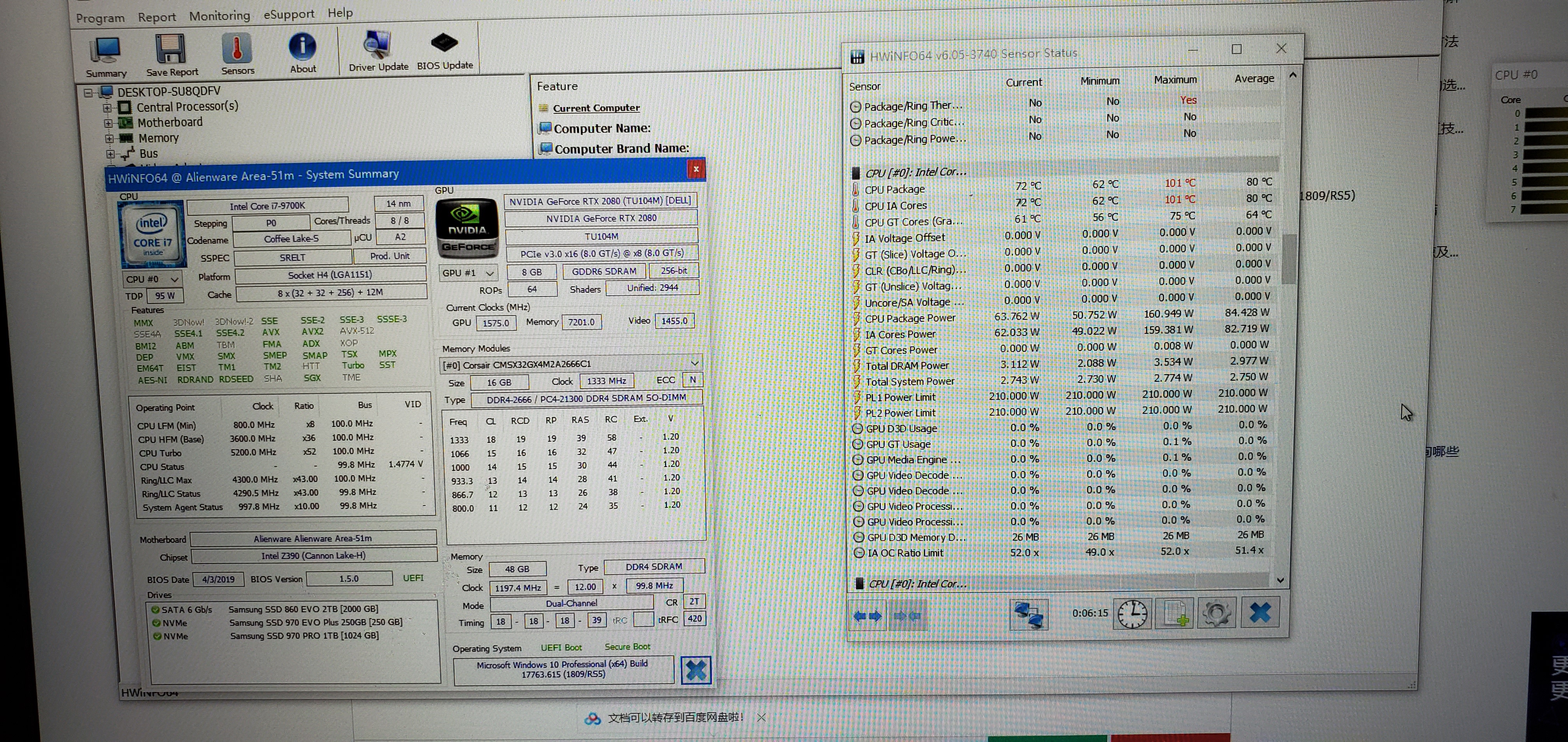This screenshot has height=742, width=1568.
Task: Maximize the Sensor Status window
Action: (x=1236, y=49)
